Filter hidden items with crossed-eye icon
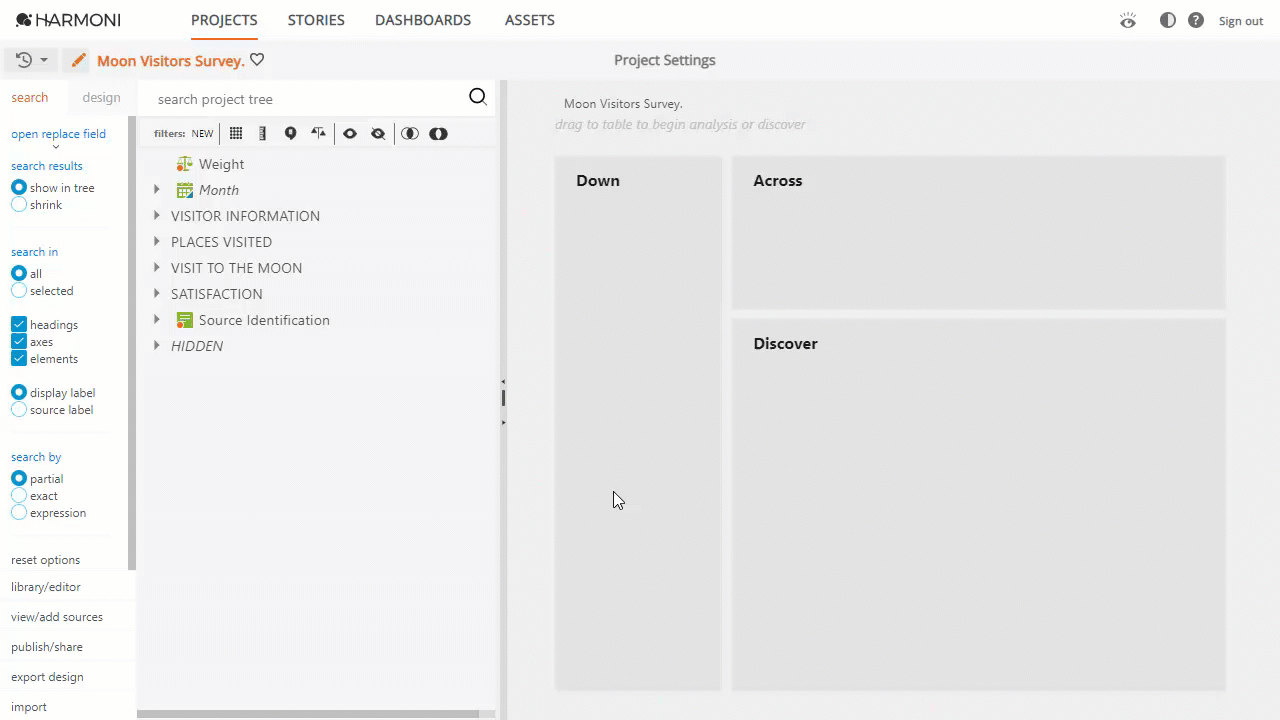Viewport: 1280px width, 720px height. tap(378, 133)
